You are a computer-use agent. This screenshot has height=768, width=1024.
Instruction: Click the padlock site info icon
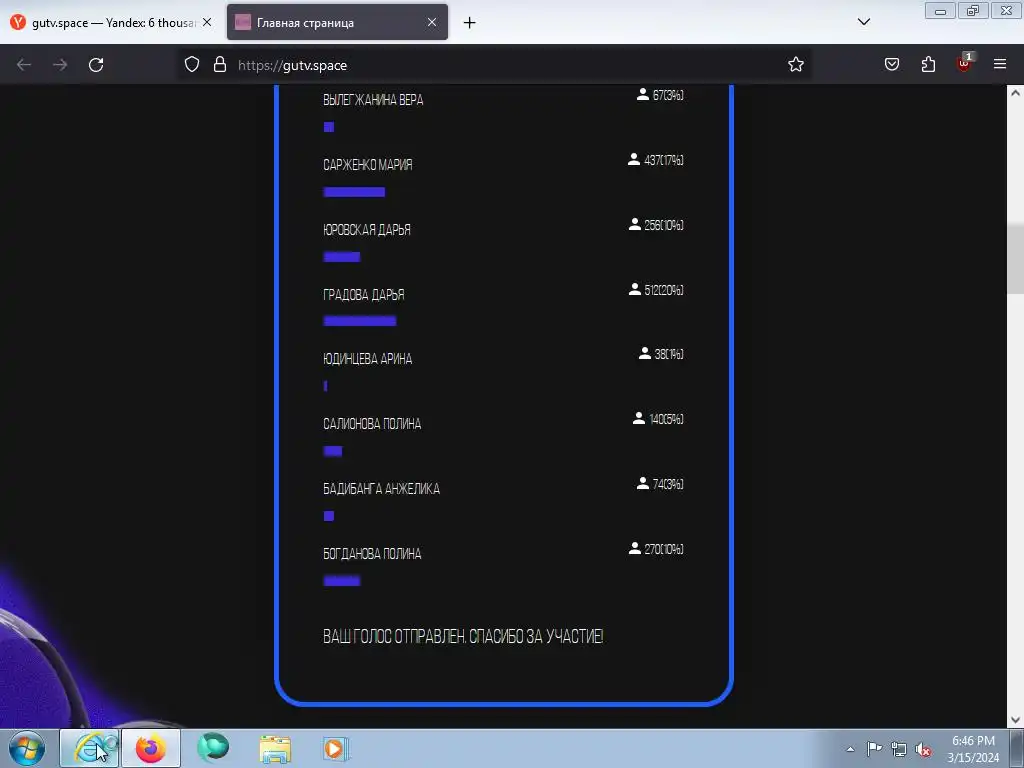coord(220,65)
